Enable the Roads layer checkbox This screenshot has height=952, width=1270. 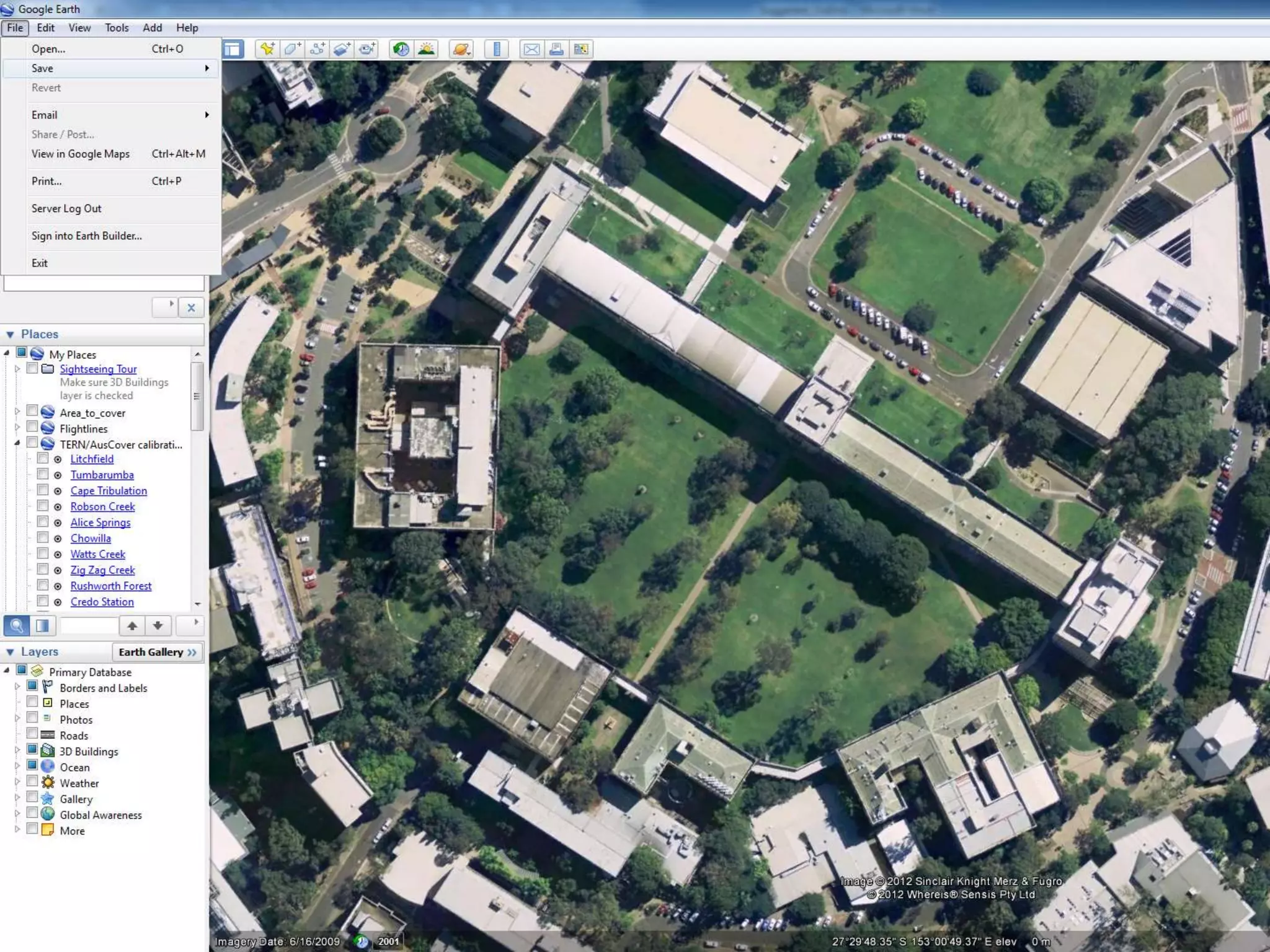(32, 735)
